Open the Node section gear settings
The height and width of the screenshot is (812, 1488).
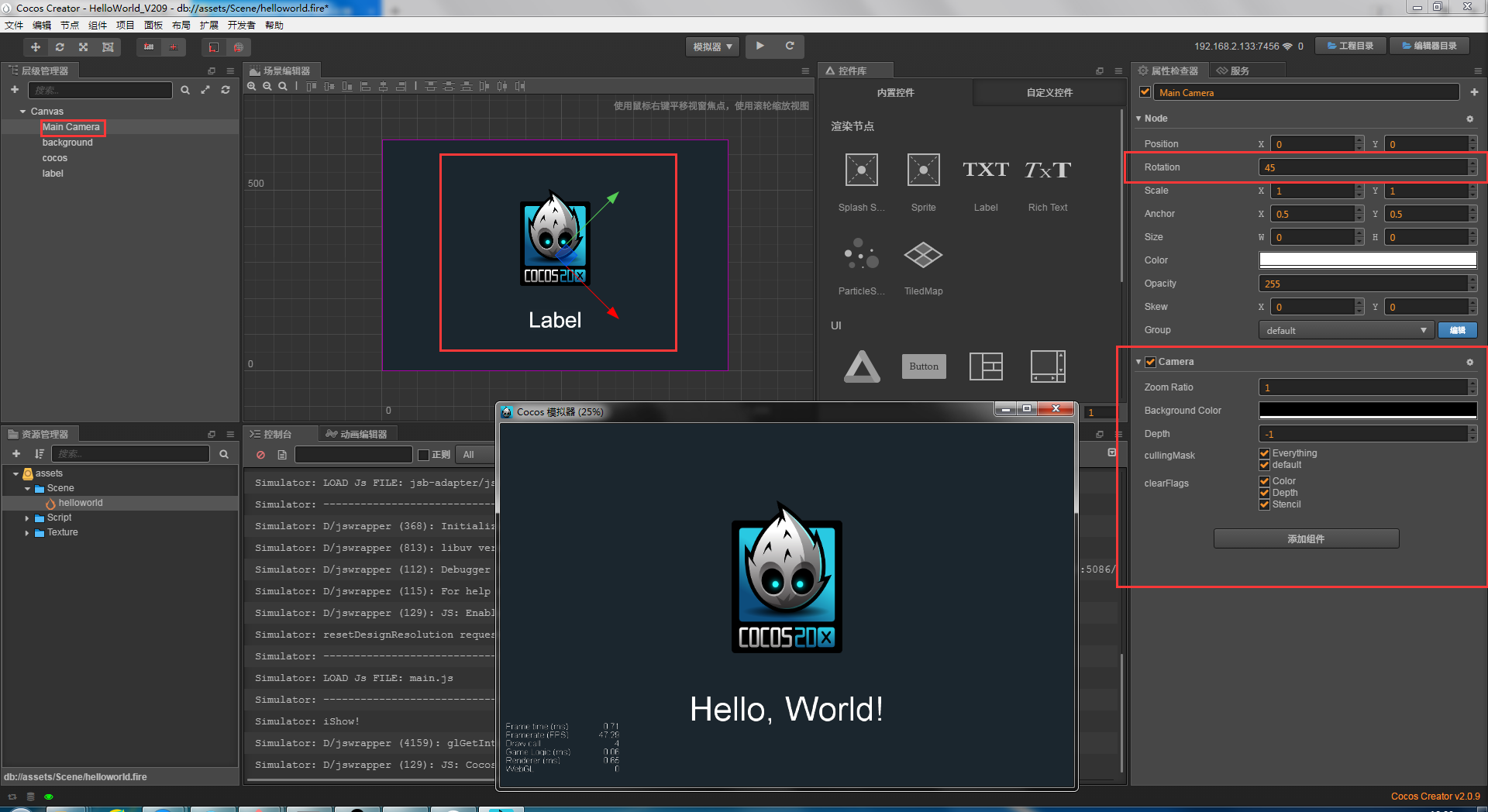[1469, 119]
